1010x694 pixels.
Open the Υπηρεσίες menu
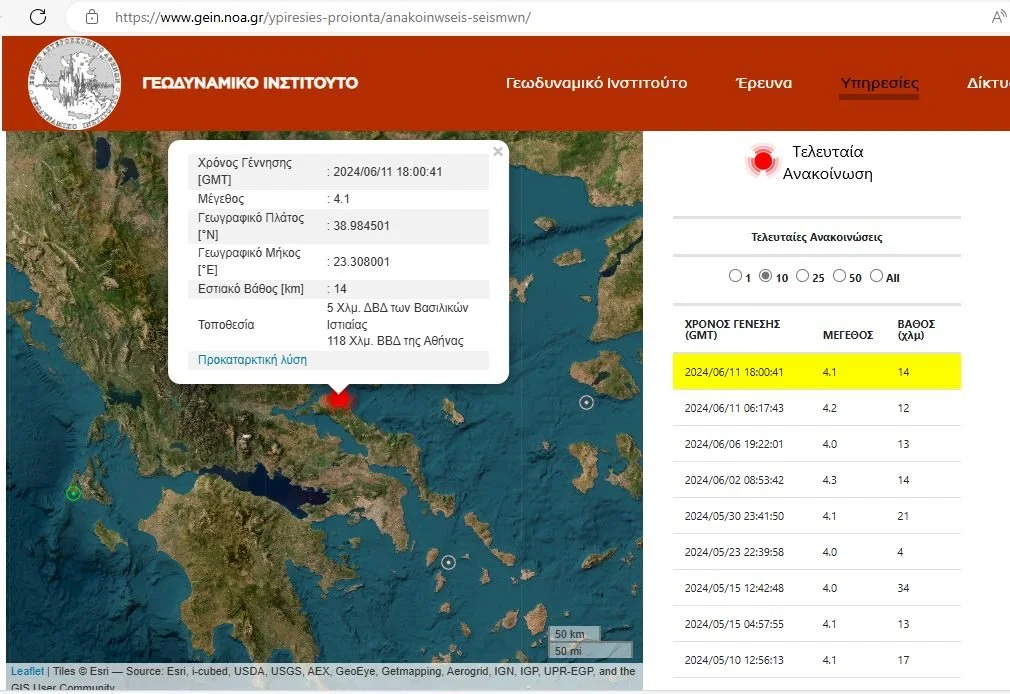click(x=879, y=83)
